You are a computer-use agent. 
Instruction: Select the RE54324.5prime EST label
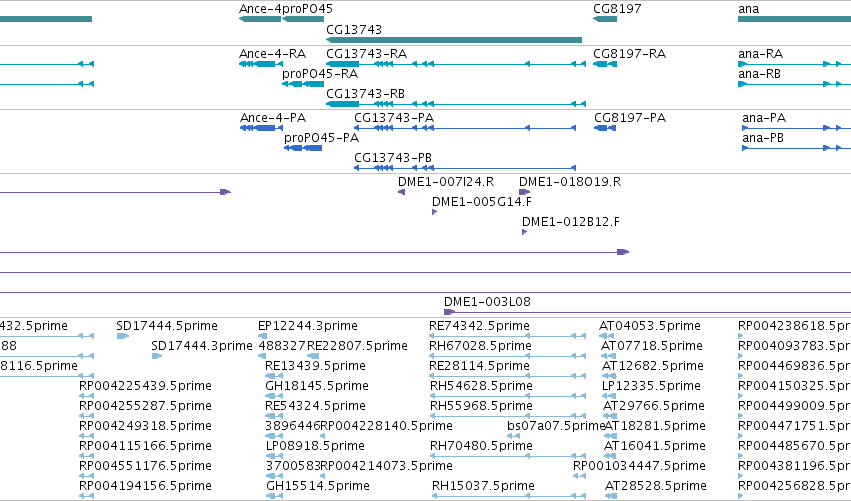[x=315, y=406]
